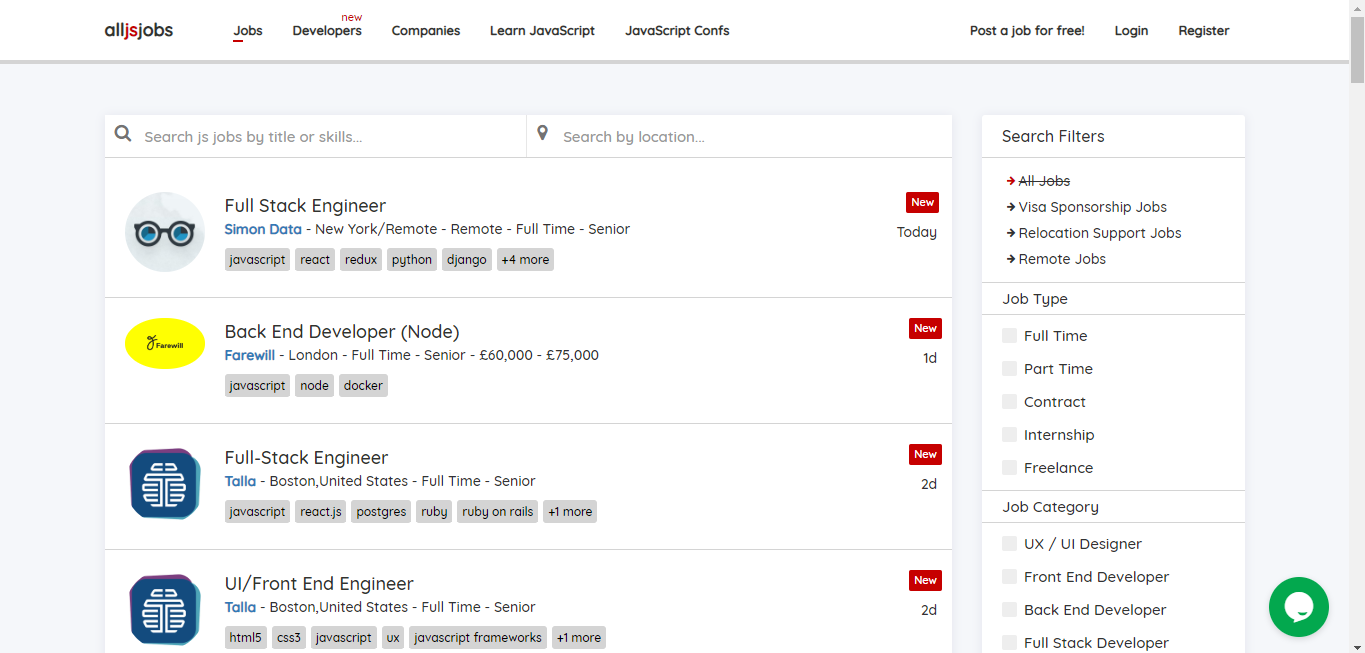Show +1 more tag on UI/Front End Engineer
Screen dimensions: 1365x653
[578, 637]
